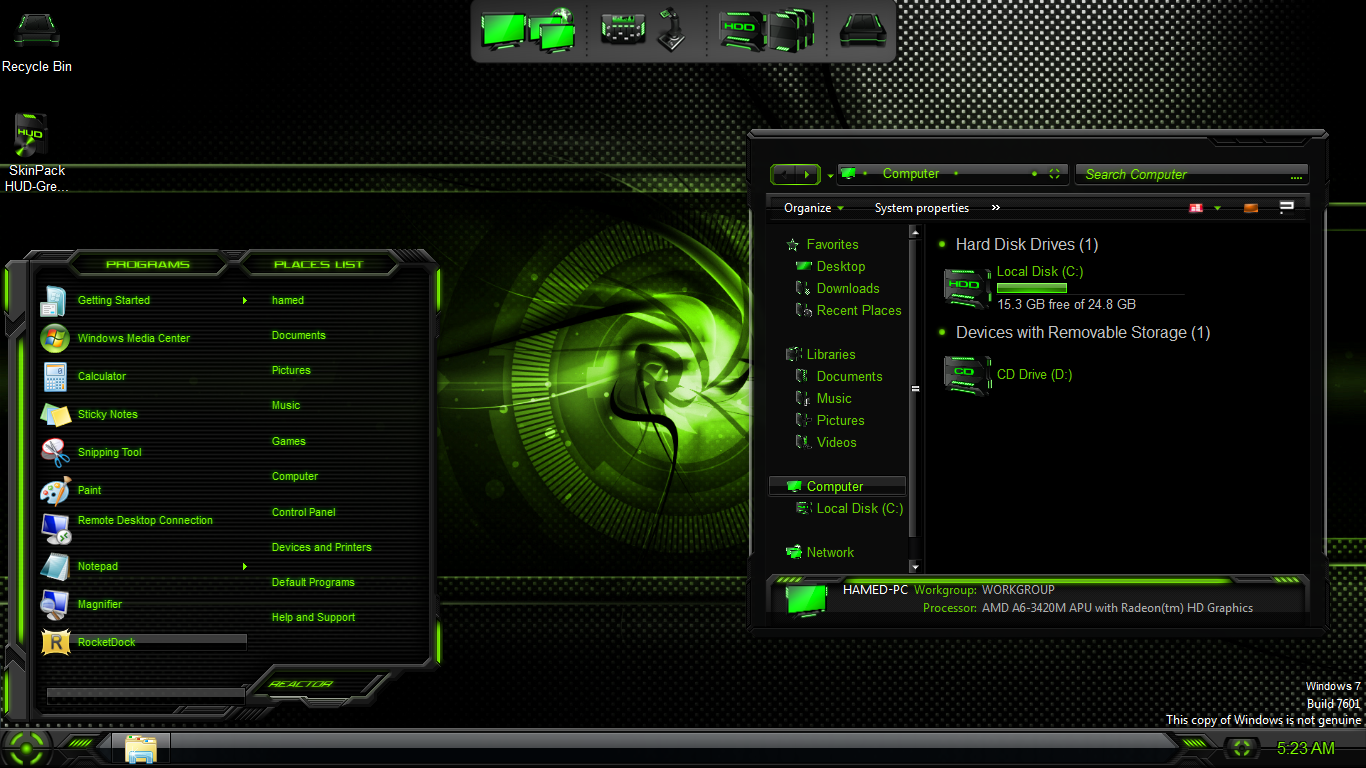Screen dimensions: 1366x768
Task: Open Notepad from the programs list
Action: point(97,566)
